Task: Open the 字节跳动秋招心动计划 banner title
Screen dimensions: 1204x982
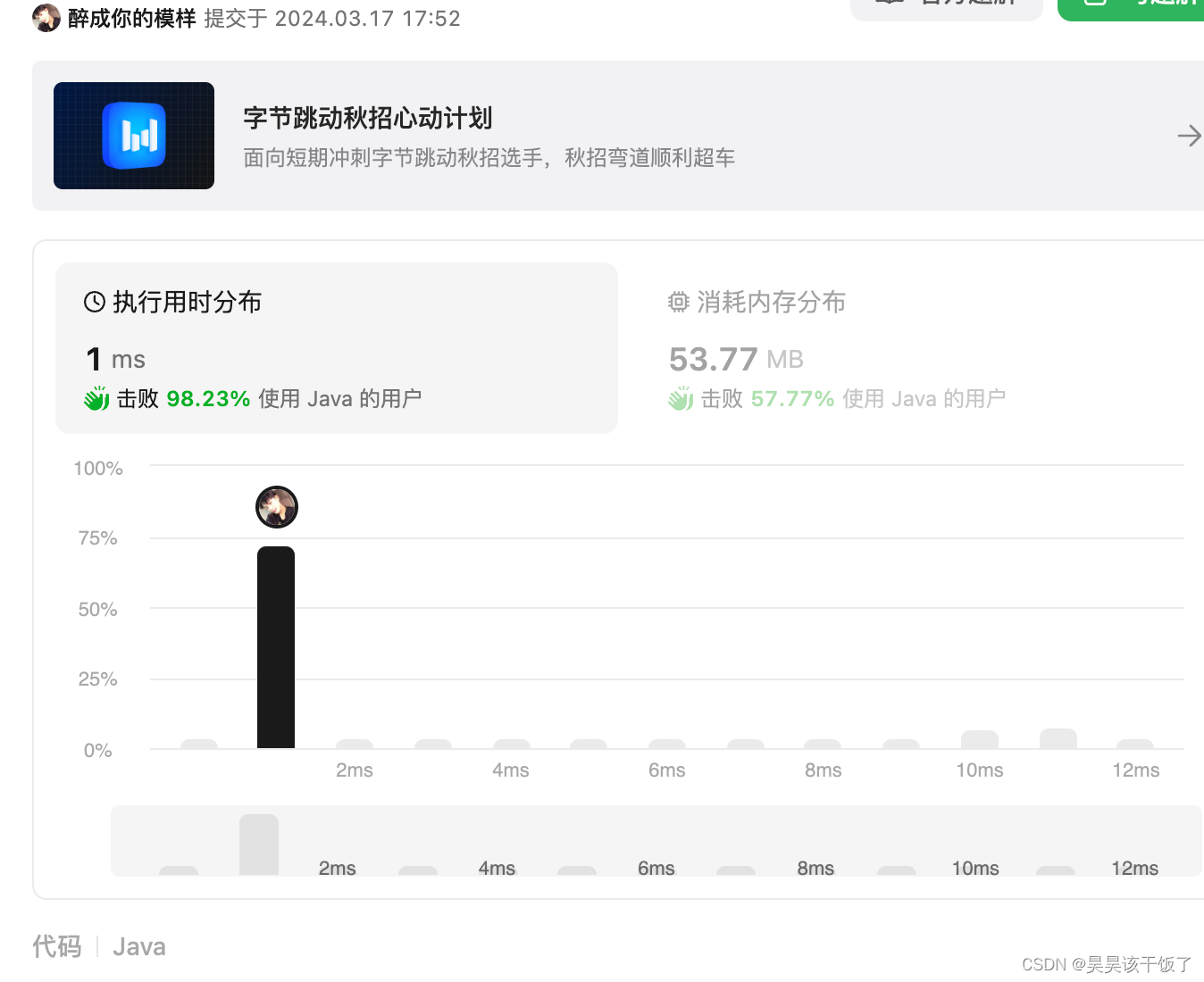Action: point(368,118)
